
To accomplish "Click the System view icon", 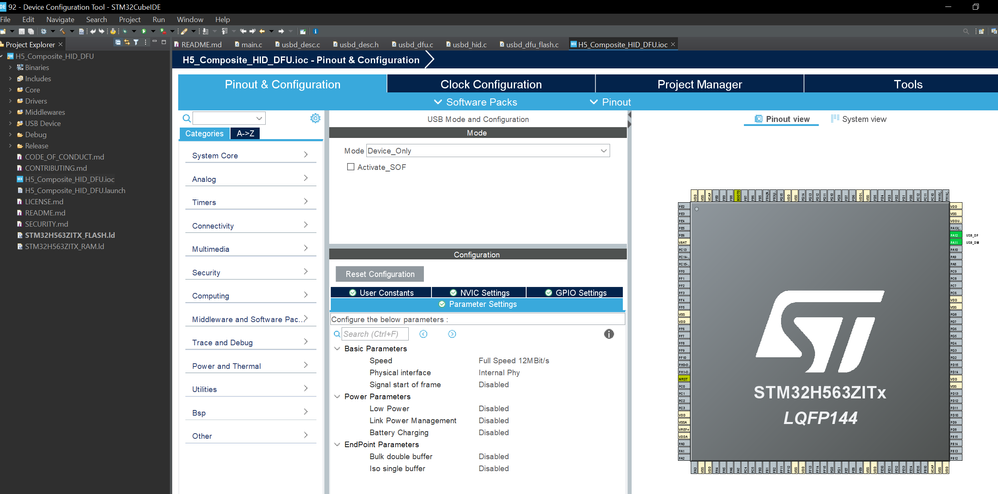I will pos(835,118).
